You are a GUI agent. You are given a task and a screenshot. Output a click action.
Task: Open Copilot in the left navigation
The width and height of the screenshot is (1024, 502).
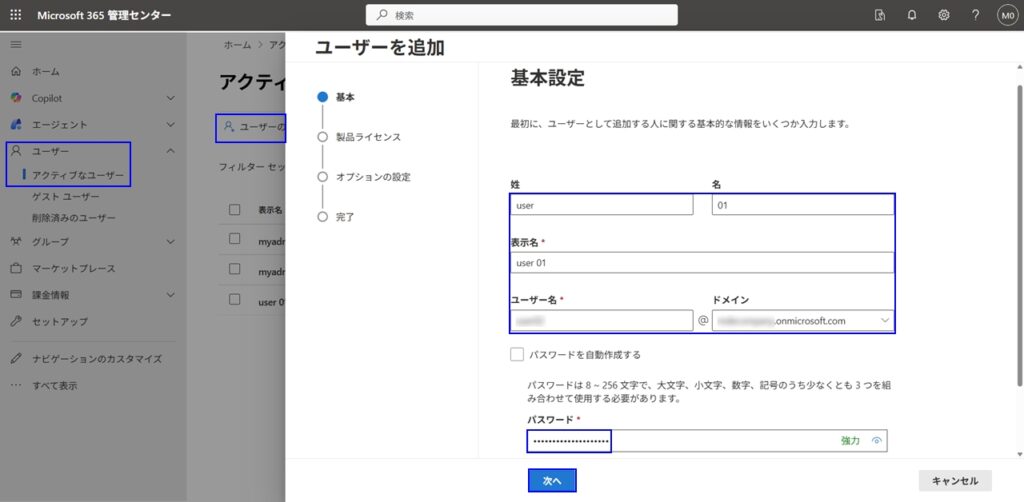pos(46,98)
